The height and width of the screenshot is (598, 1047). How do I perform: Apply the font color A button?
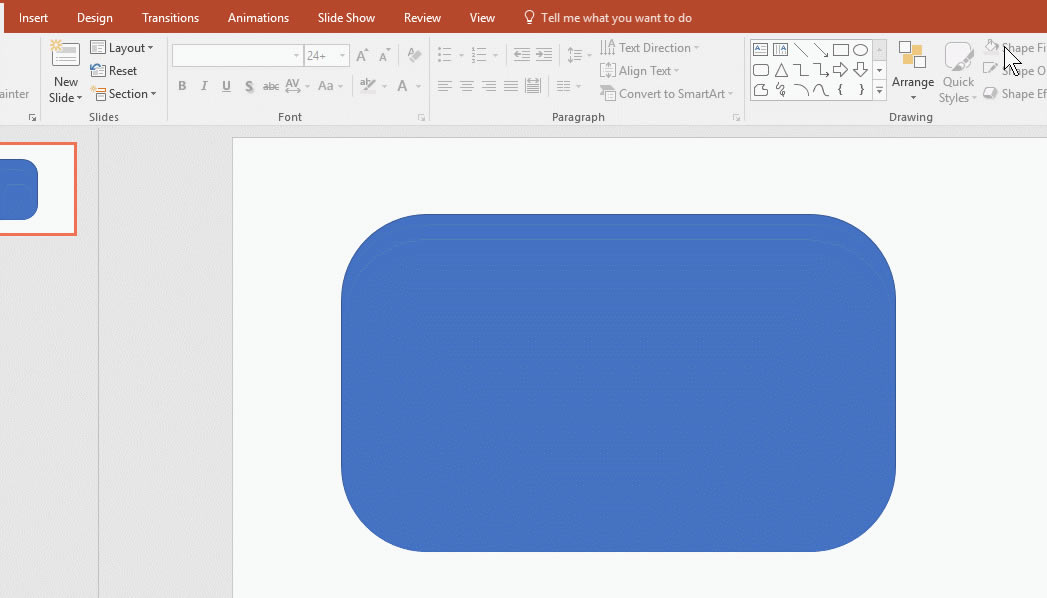pos(402,86)
